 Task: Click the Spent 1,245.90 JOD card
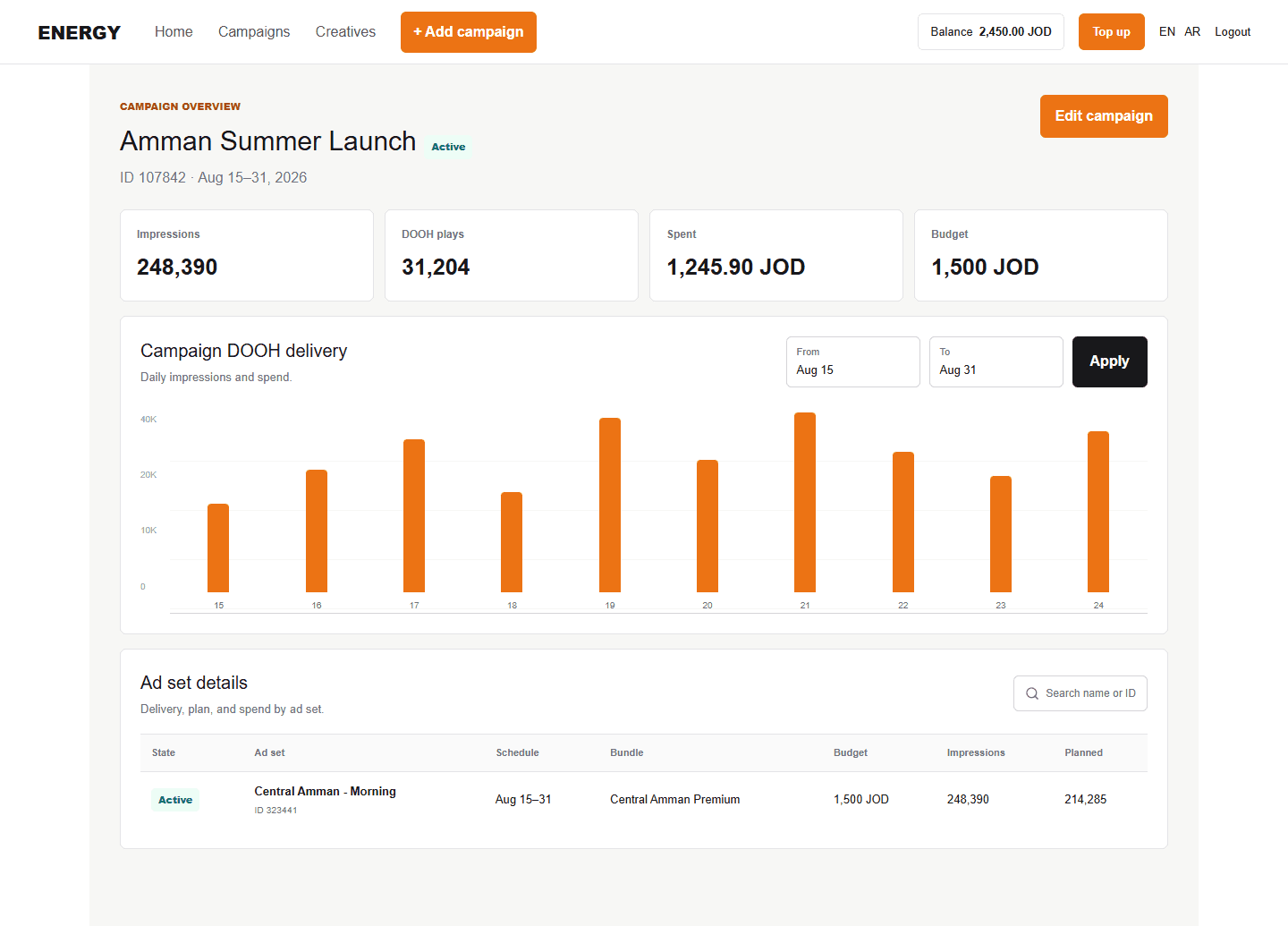(x=776, y=255)
